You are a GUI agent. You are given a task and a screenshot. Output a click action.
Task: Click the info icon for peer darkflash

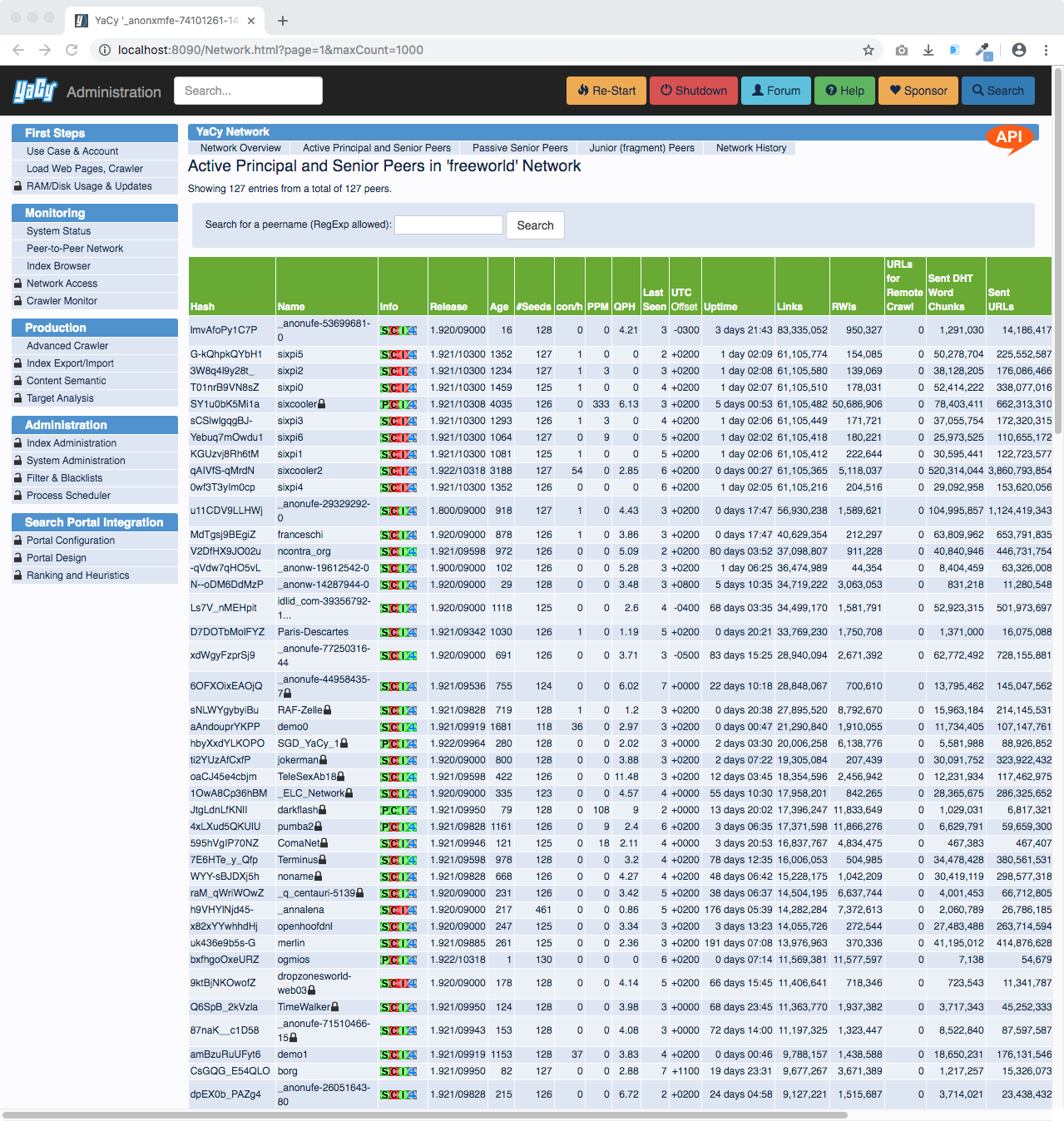pyautogui.click(x=398, y=810)
